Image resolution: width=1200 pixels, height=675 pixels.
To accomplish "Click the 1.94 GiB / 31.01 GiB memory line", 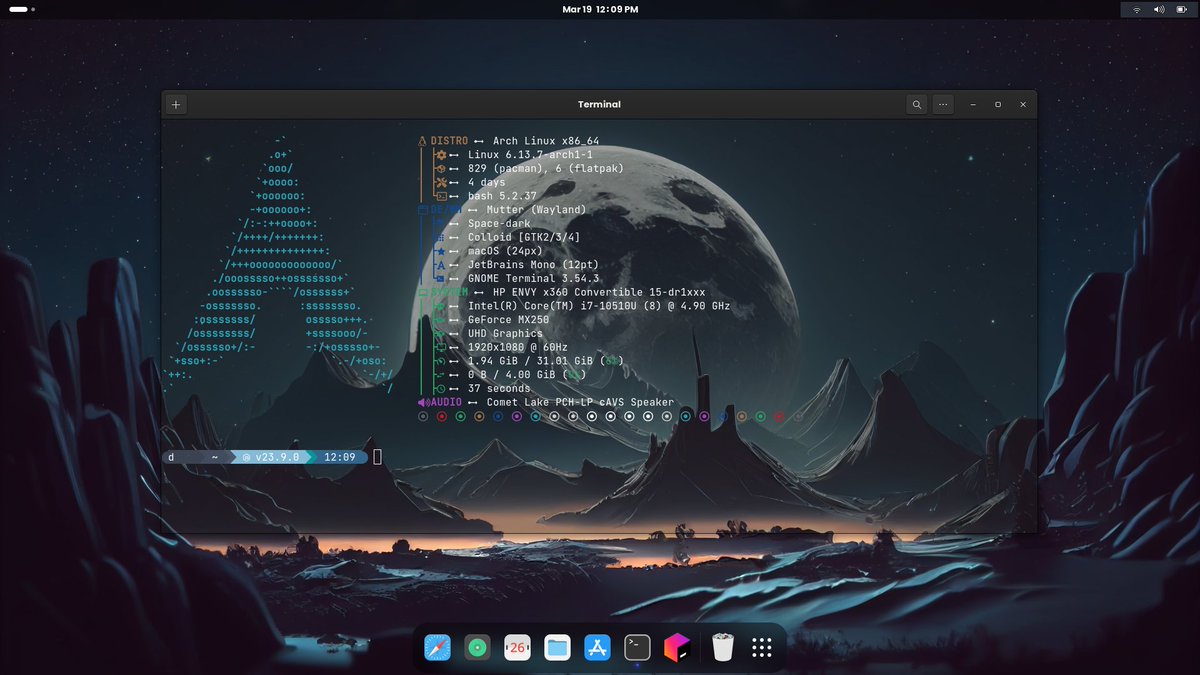I will [x=546, y=361].
